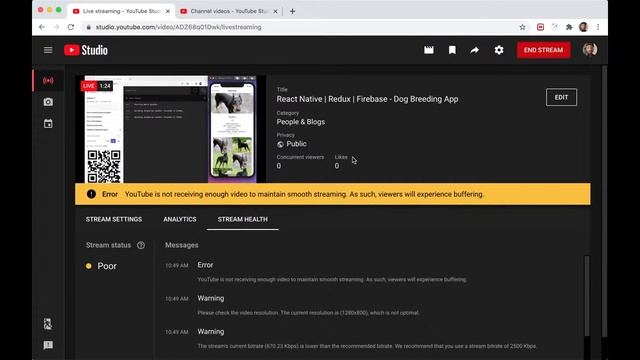Click the first Warning message heading
This screenshot has height=360, width=640.
pos(211,298)
